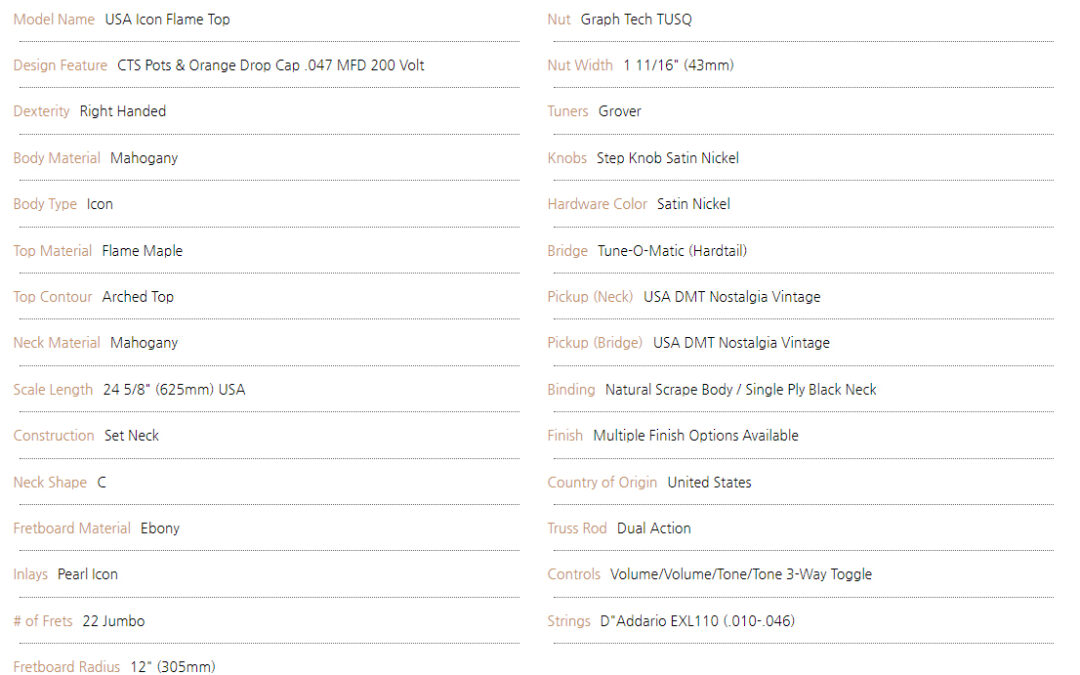Click the 22 Jumbo frets value
Image resolution: width=1080 pixels, height=675 pixels.
coord(114,621)
